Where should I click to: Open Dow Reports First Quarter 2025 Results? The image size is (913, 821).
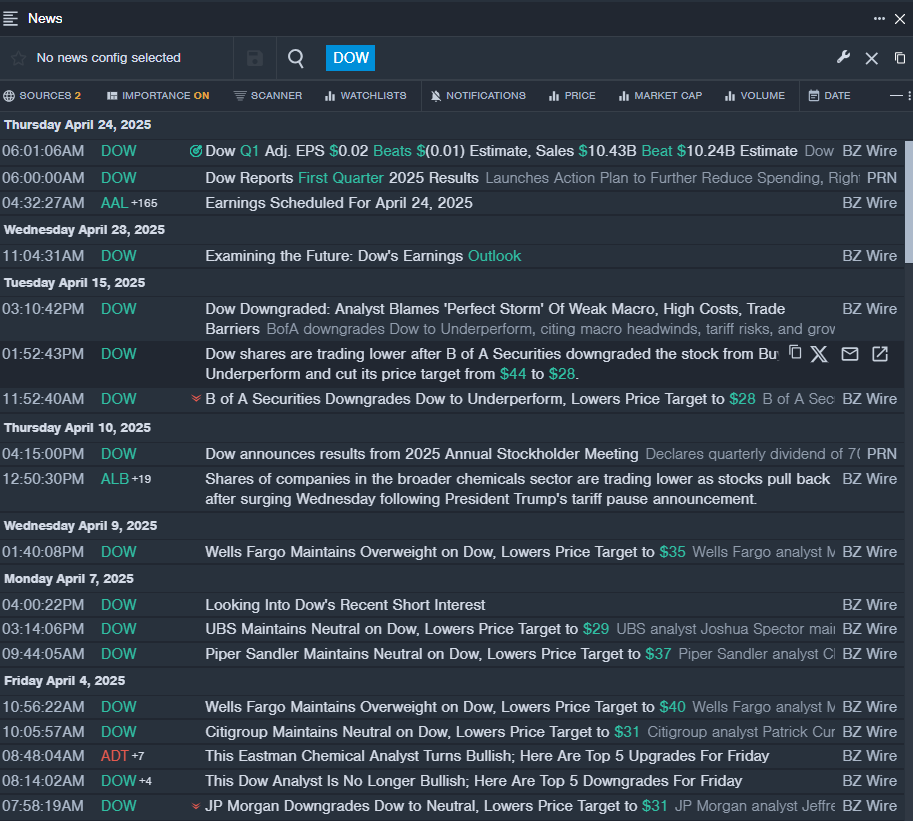click(342, 178)
